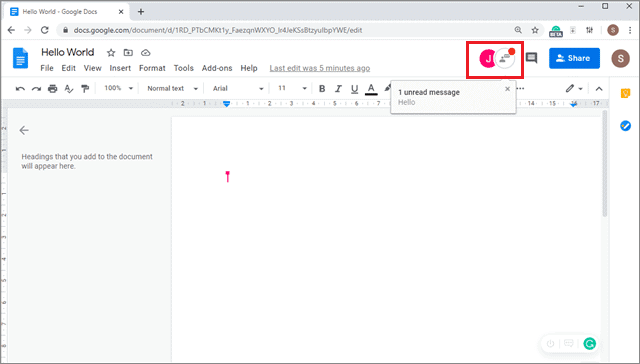This screenshot has width=640, height=364.
Task: Toggle bold formatting
Action: 322,89
